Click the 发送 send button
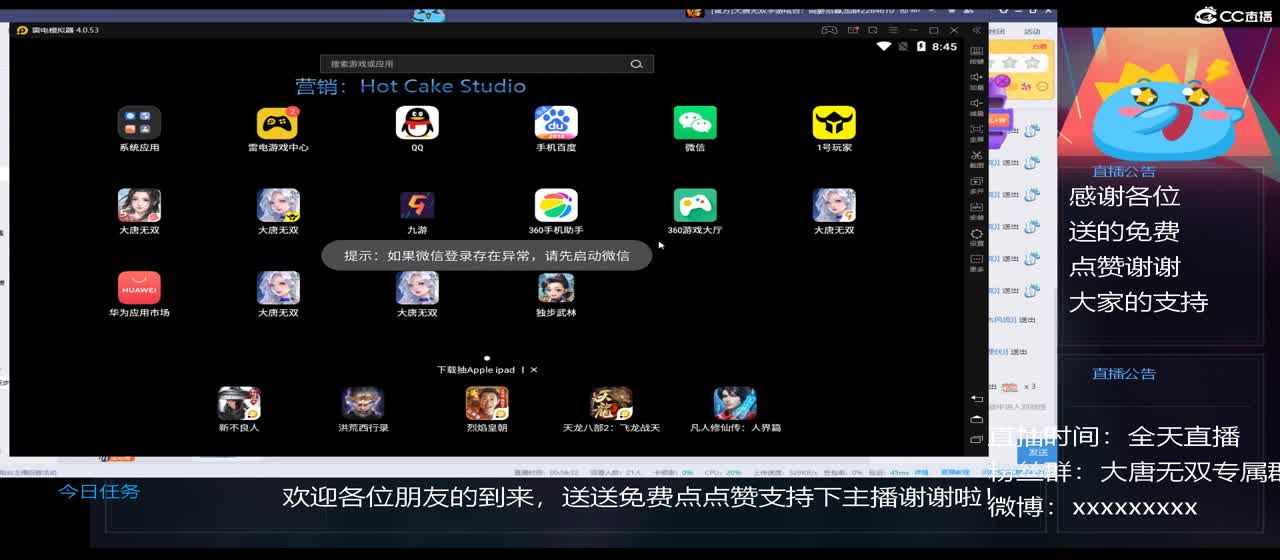This screenshot has height=560, width=1280. 1037,453
